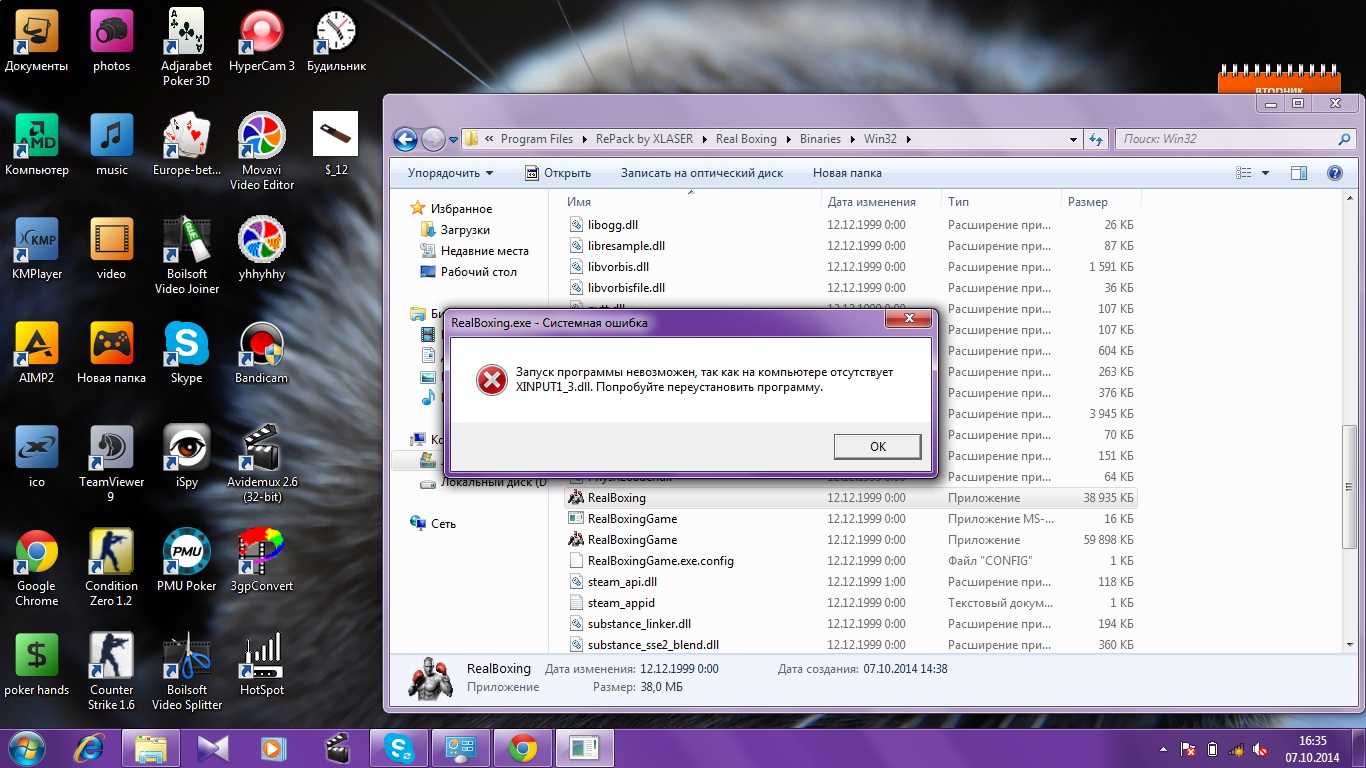Open the HotSpot desktop shortcut
The image size is (1366, 768).
pos(261,664)
